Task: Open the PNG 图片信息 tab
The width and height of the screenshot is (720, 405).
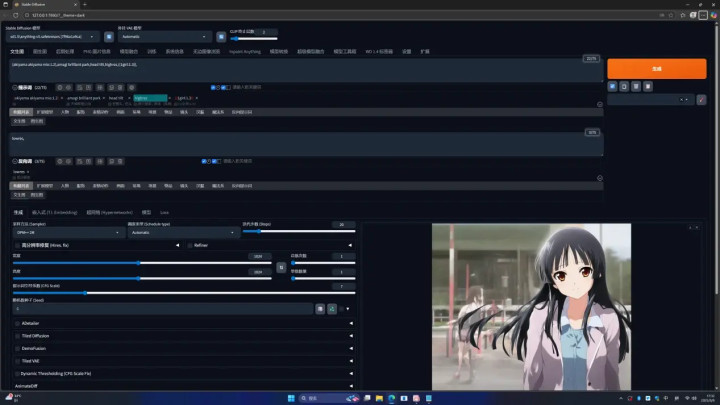Action: pos(97,51)
